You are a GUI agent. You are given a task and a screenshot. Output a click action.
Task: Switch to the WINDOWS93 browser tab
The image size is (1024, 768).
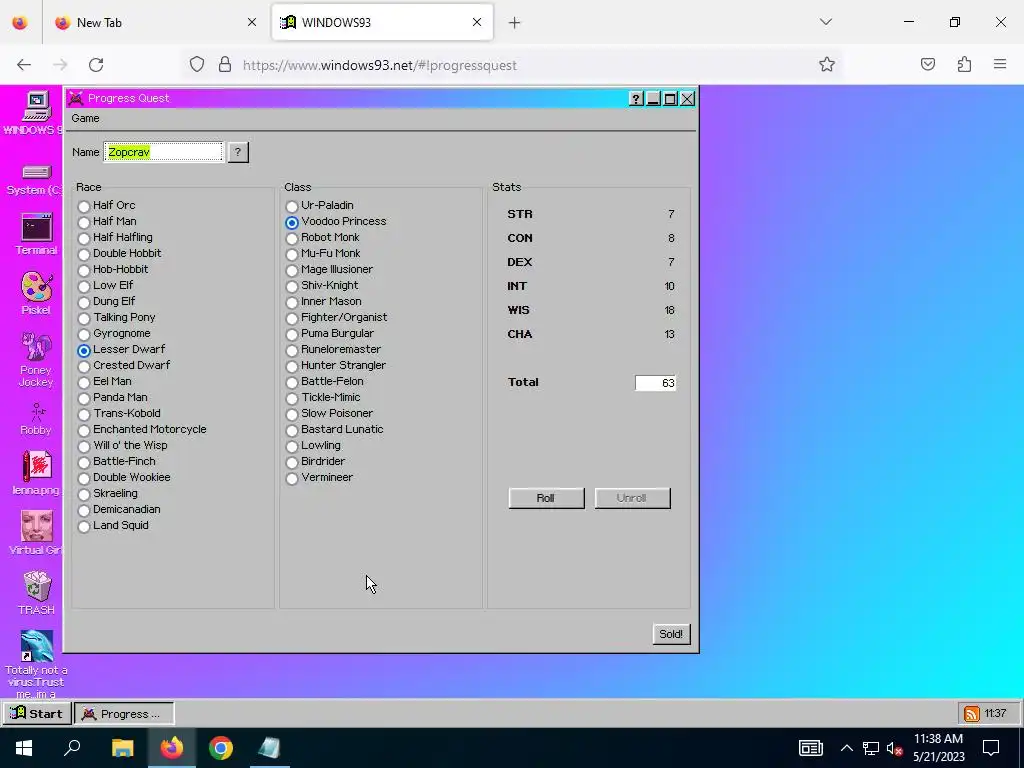coord(382,22)
